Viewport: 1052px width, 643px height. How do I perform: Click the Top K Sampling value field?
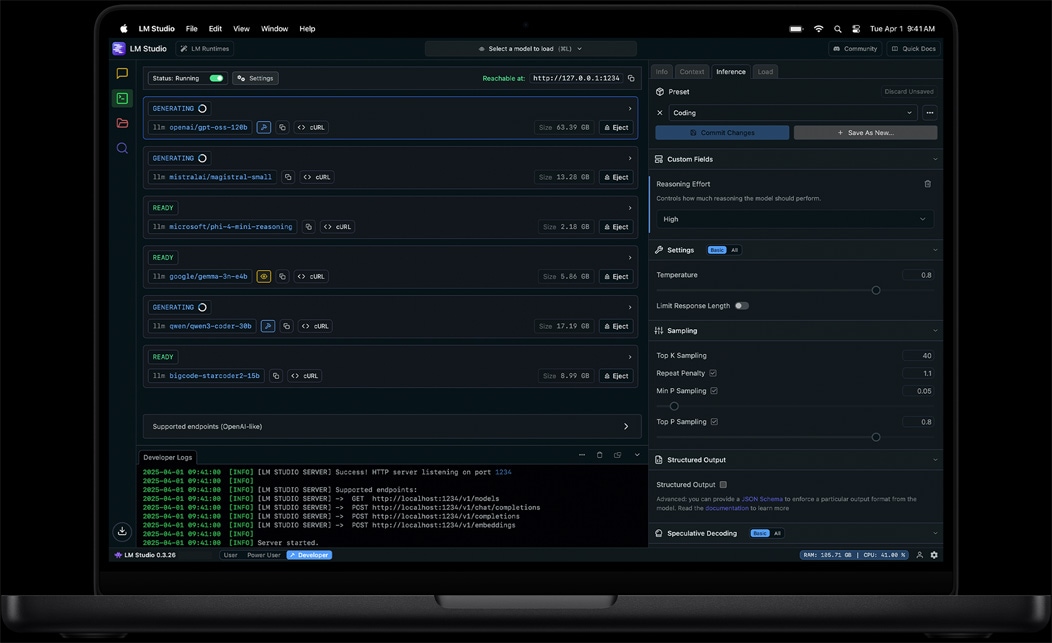point(922,355)
